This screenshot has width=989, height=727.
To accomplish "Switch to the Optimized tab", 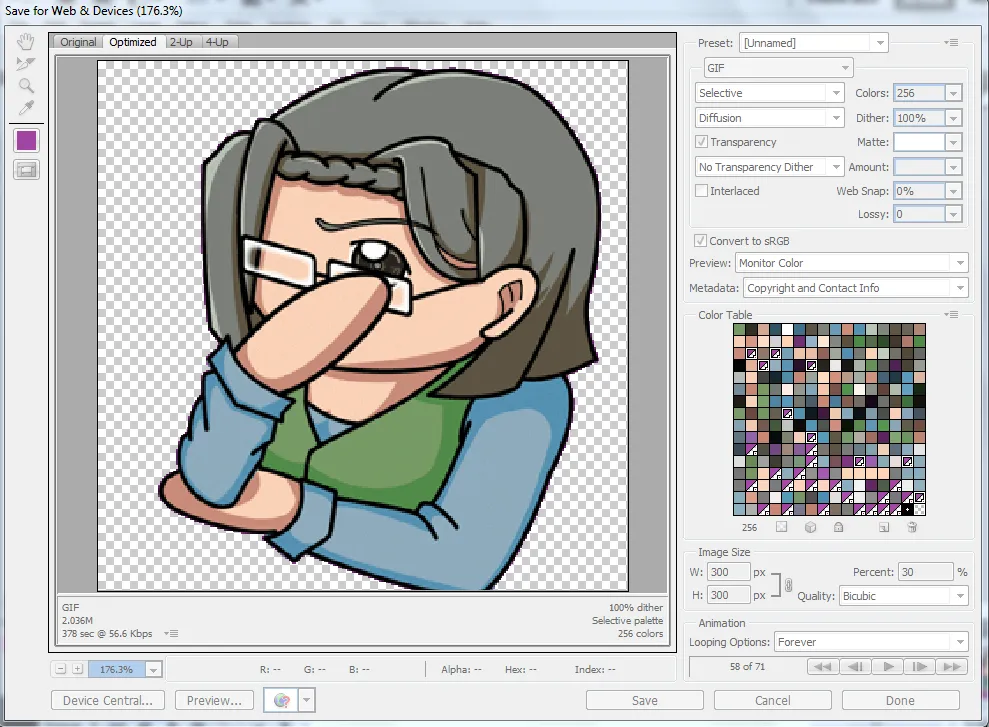I will 132,42.
